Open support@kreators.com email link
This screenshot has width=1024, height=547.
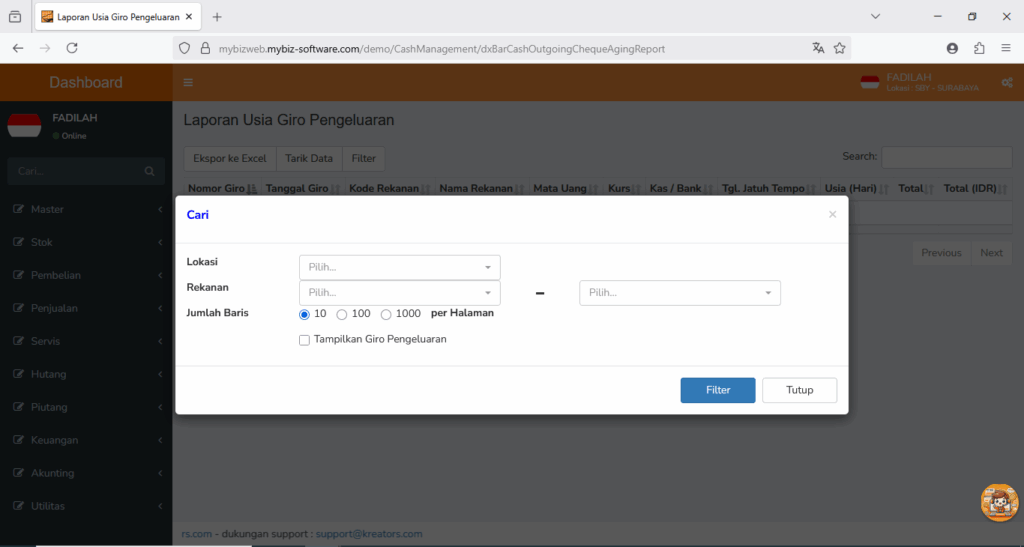pos(369,534)
